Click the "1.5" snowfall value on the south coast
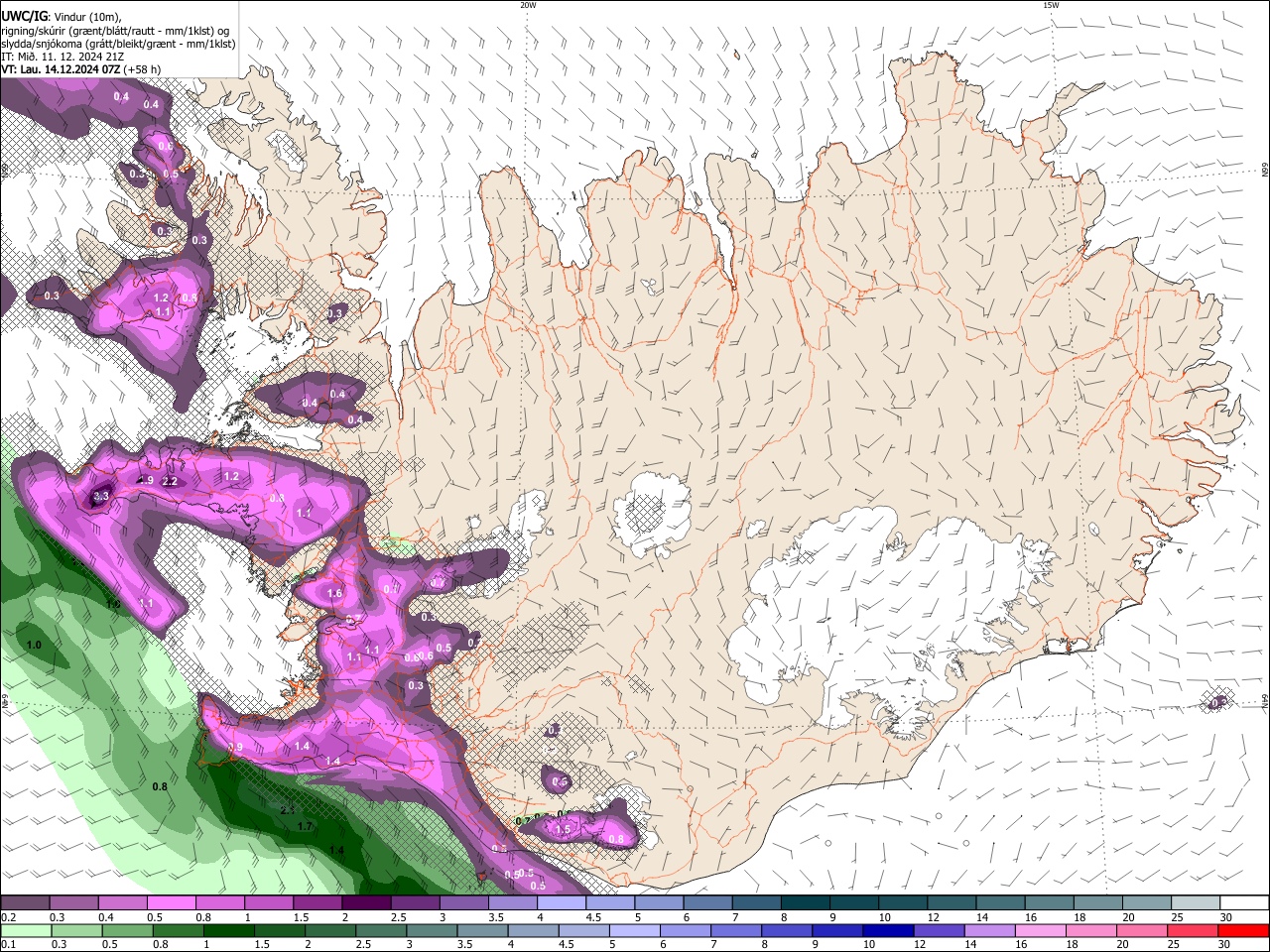Screen dimensions: 1270x952 [x=563, y=829]
